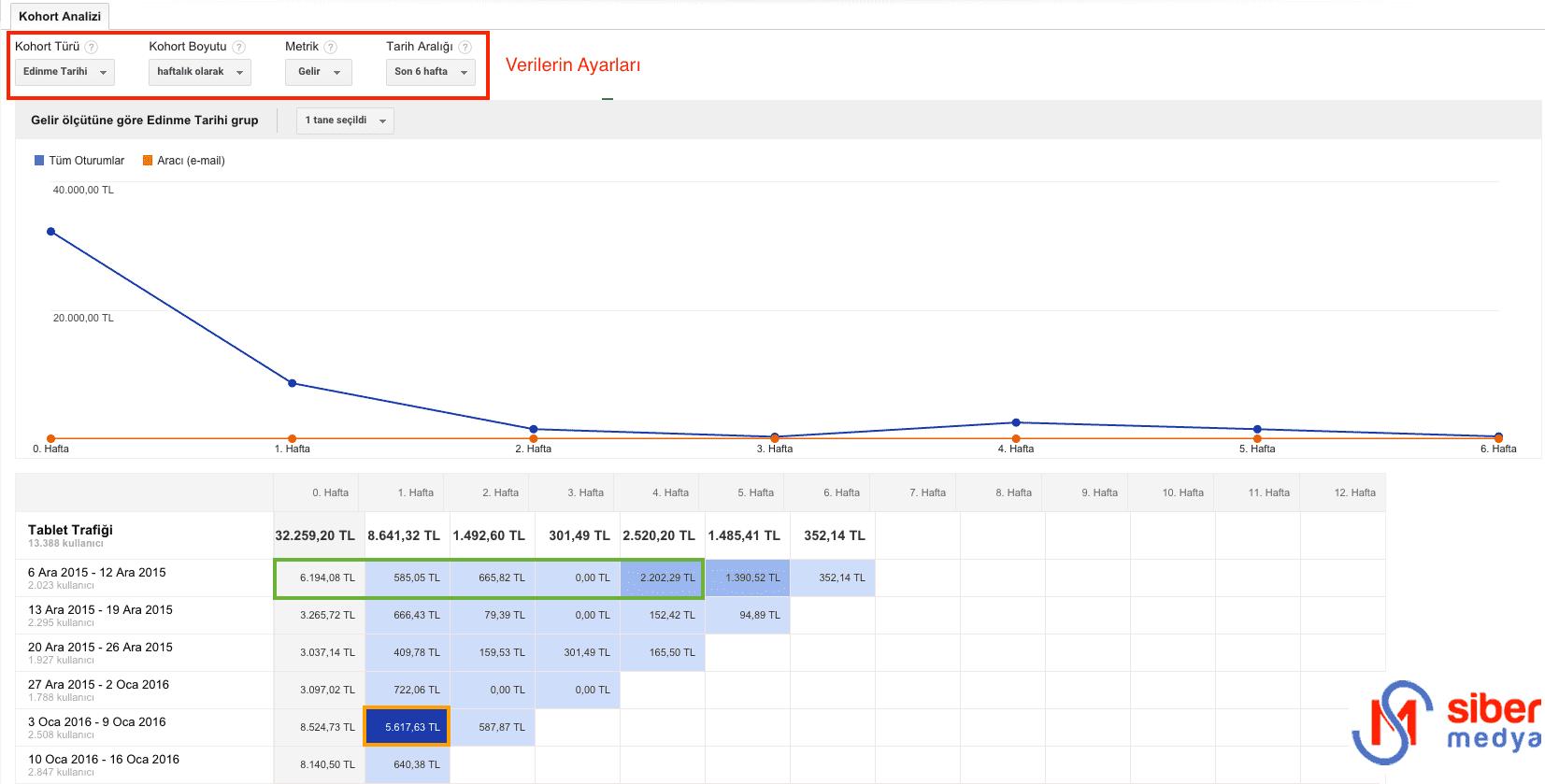Screen dimensions: 1545x784
Task: Click the help icon beside Kohort Boyutu
Action: pos(239,47)
